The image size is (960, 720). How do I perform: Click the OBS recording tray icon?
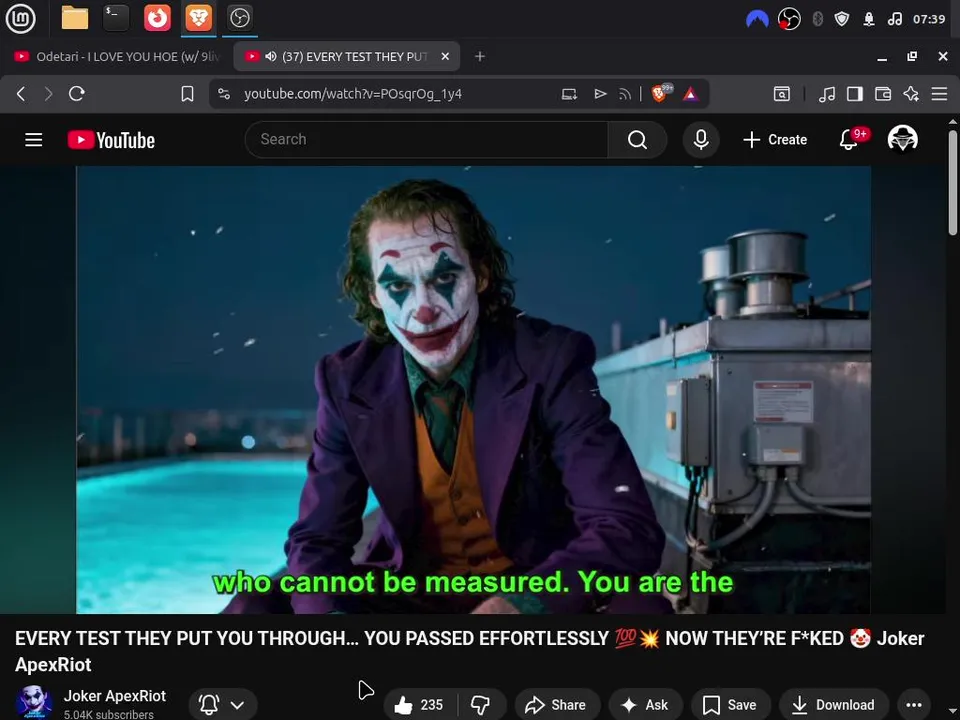click(x=789, y=20)
